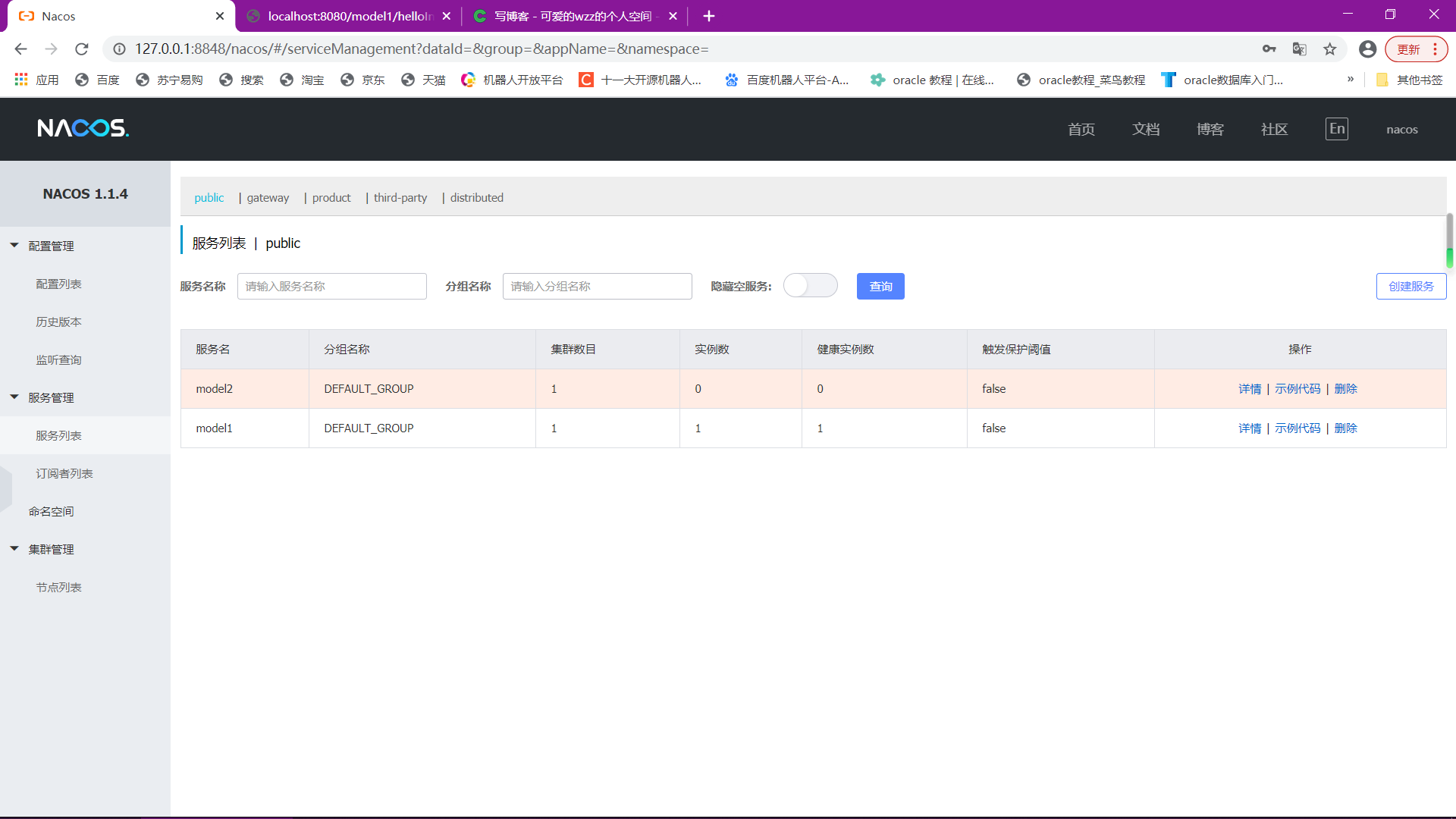Toggle the hide empty services switch
Viewport: 1456px width, 819px height.
pos(810,286)
